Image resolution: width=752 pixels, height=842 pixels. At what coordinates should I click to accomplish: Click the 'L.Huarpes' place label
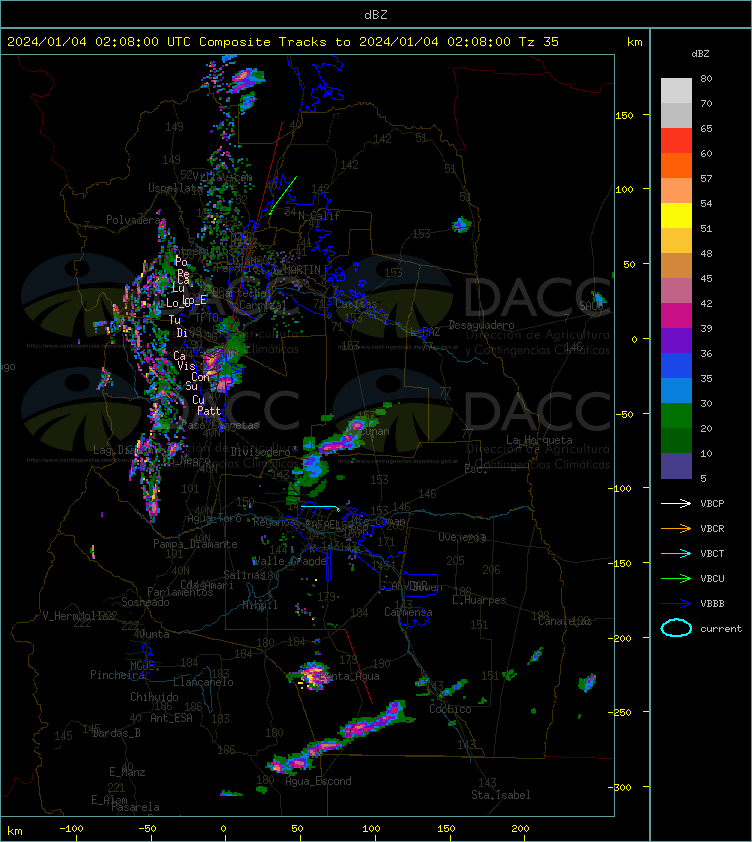pos(479,600)
